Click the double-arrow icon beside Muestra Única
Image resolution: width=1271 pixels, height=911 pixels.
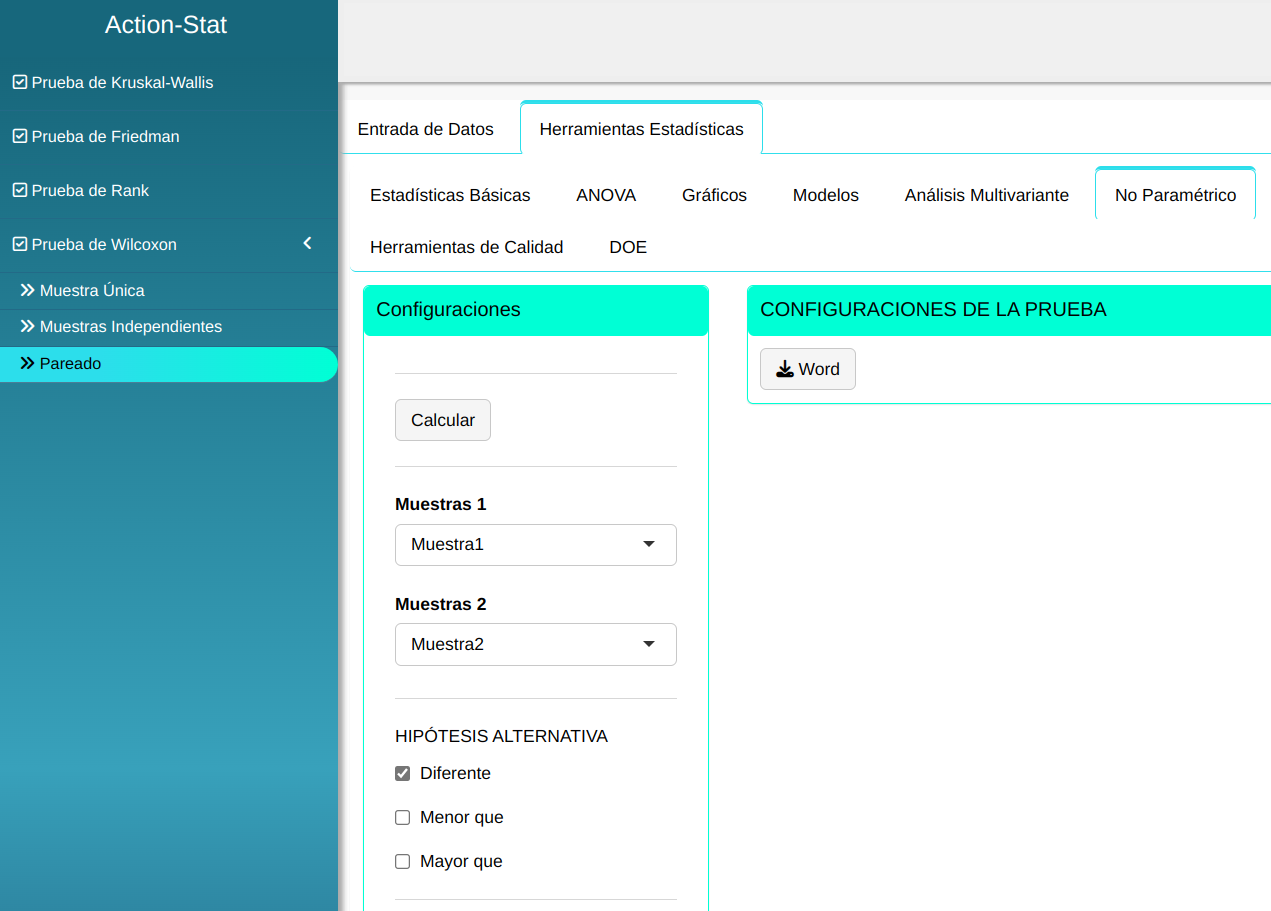[28, 291]
